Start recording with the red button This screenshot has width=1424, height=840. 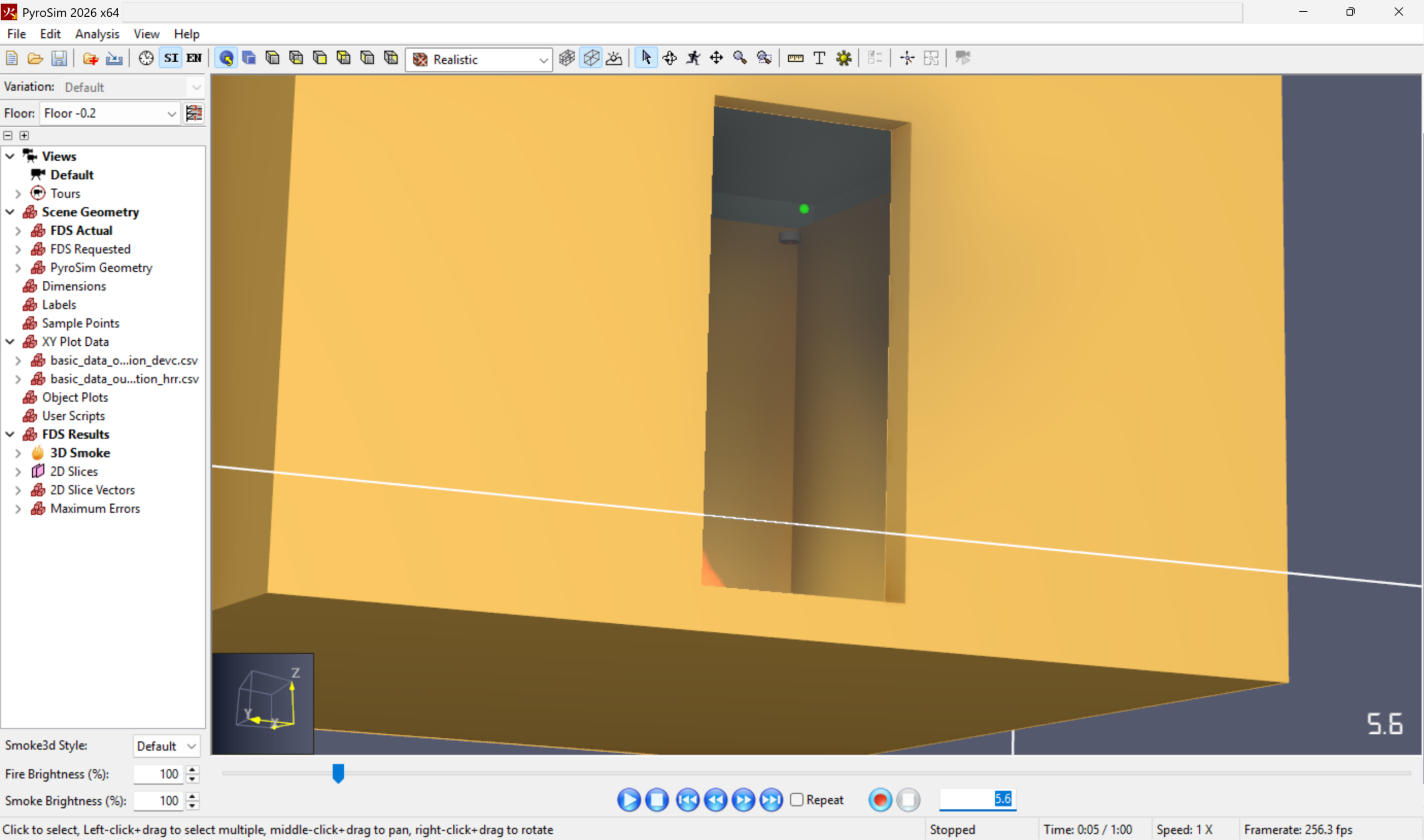tap(880, 800)
